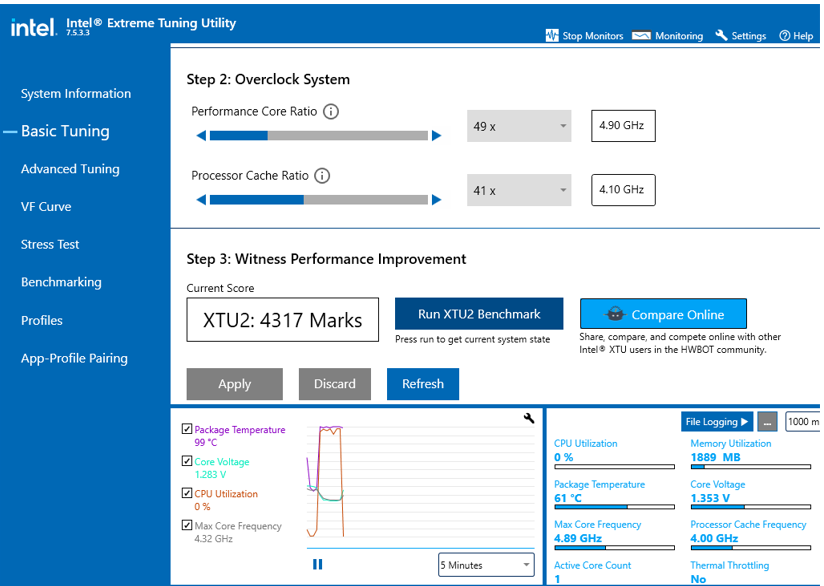Viewport: 824px width, 586px height.
Task: Click the 7.5.3.3 version number
Action: [x=78, y=33]
